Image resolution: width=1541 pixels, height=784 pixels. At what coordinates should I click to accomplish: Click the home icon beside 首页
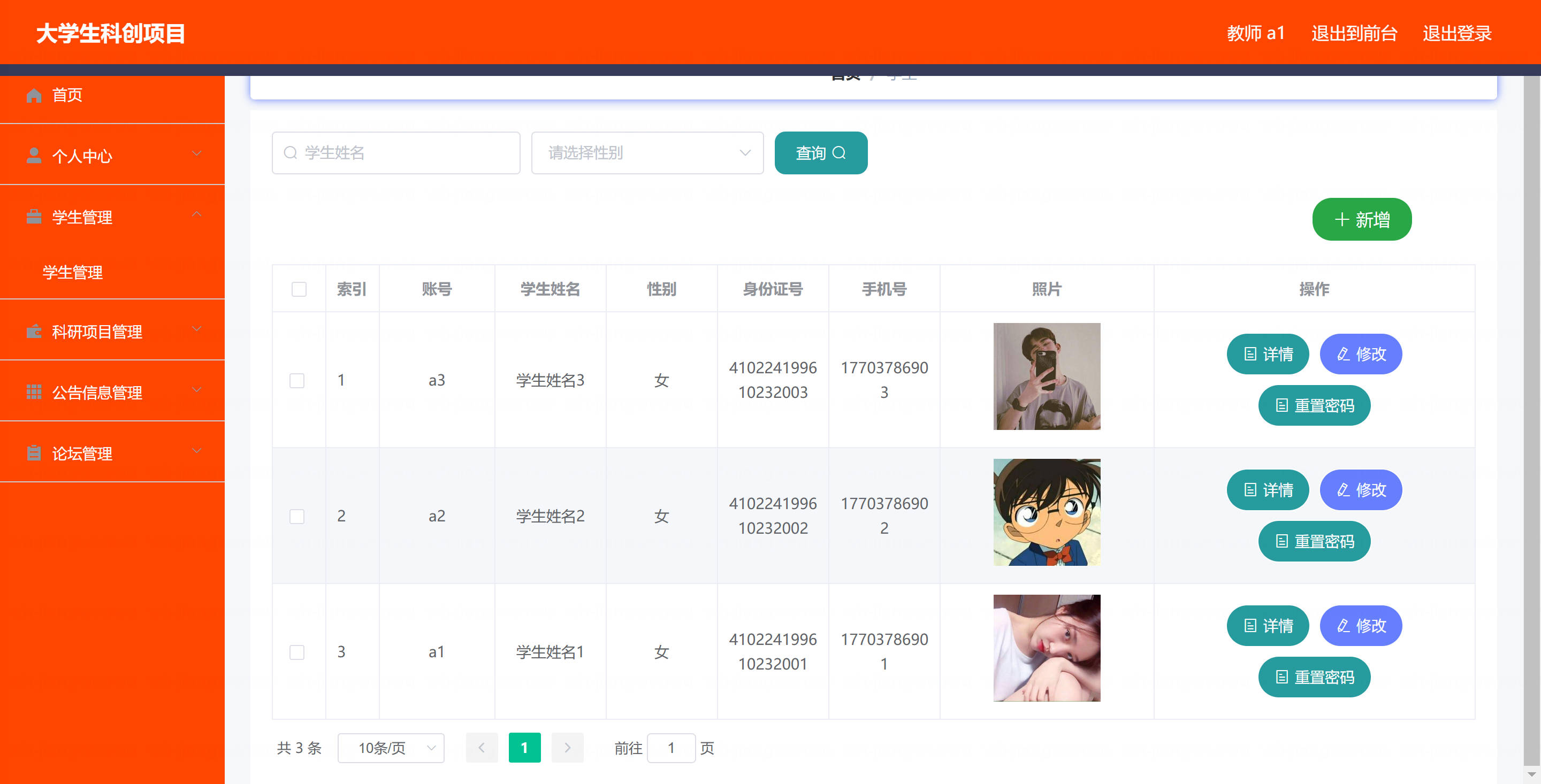click(34, 95)
